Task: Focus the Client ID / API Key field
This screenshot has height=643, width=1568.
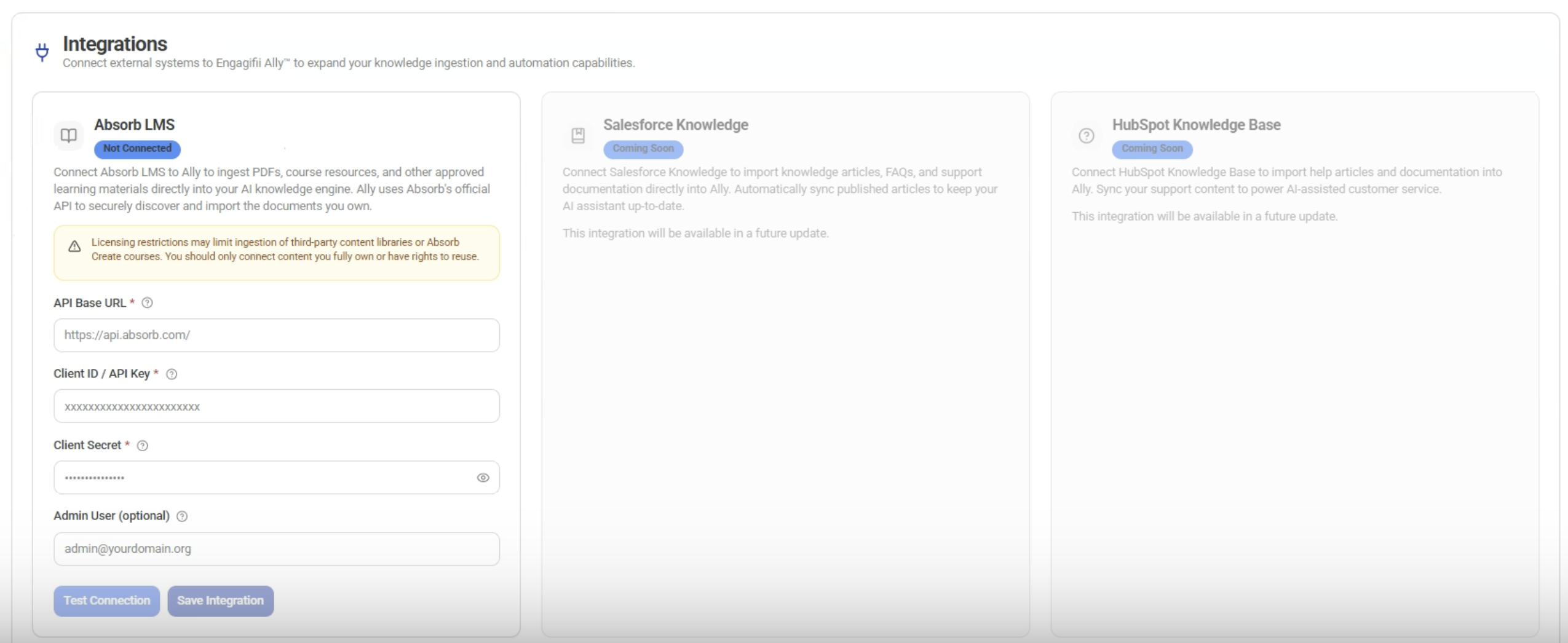Action: pyautogui.click(x=276, y=406)
